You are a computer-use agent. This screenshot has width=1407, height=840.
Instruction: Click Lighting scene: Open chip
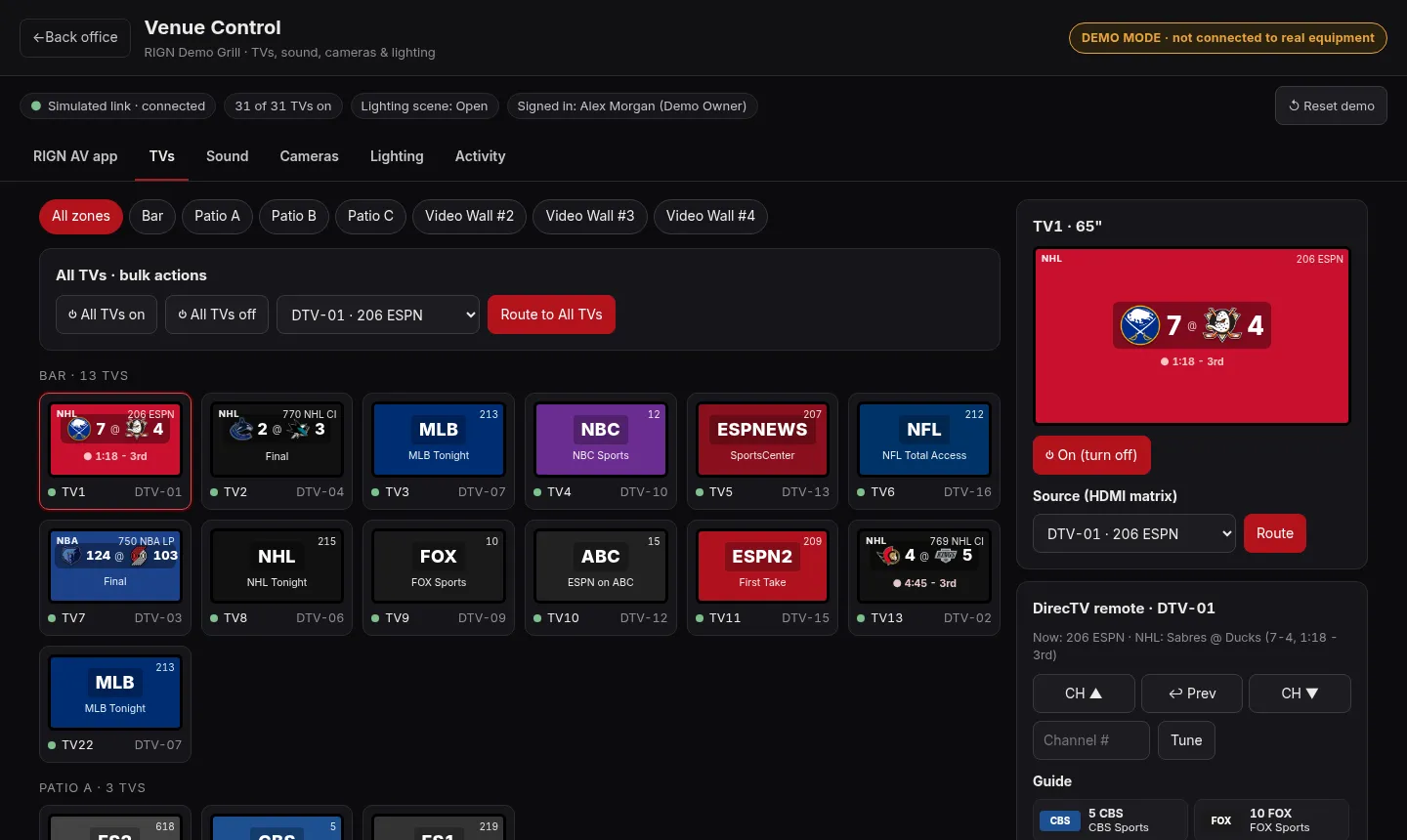coord(424,105)
